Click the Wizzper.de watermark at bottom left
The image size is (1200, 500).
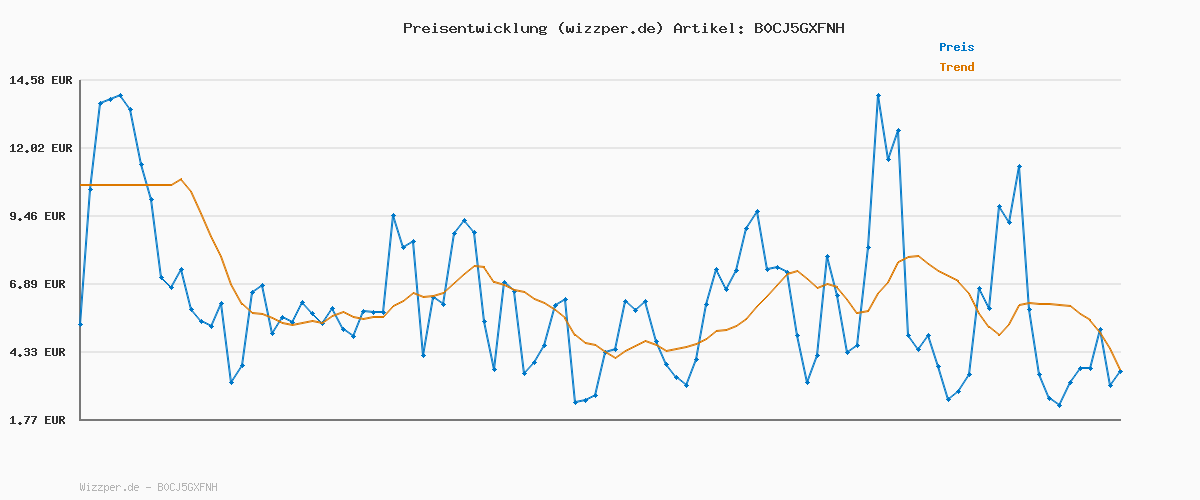point(148,487)
